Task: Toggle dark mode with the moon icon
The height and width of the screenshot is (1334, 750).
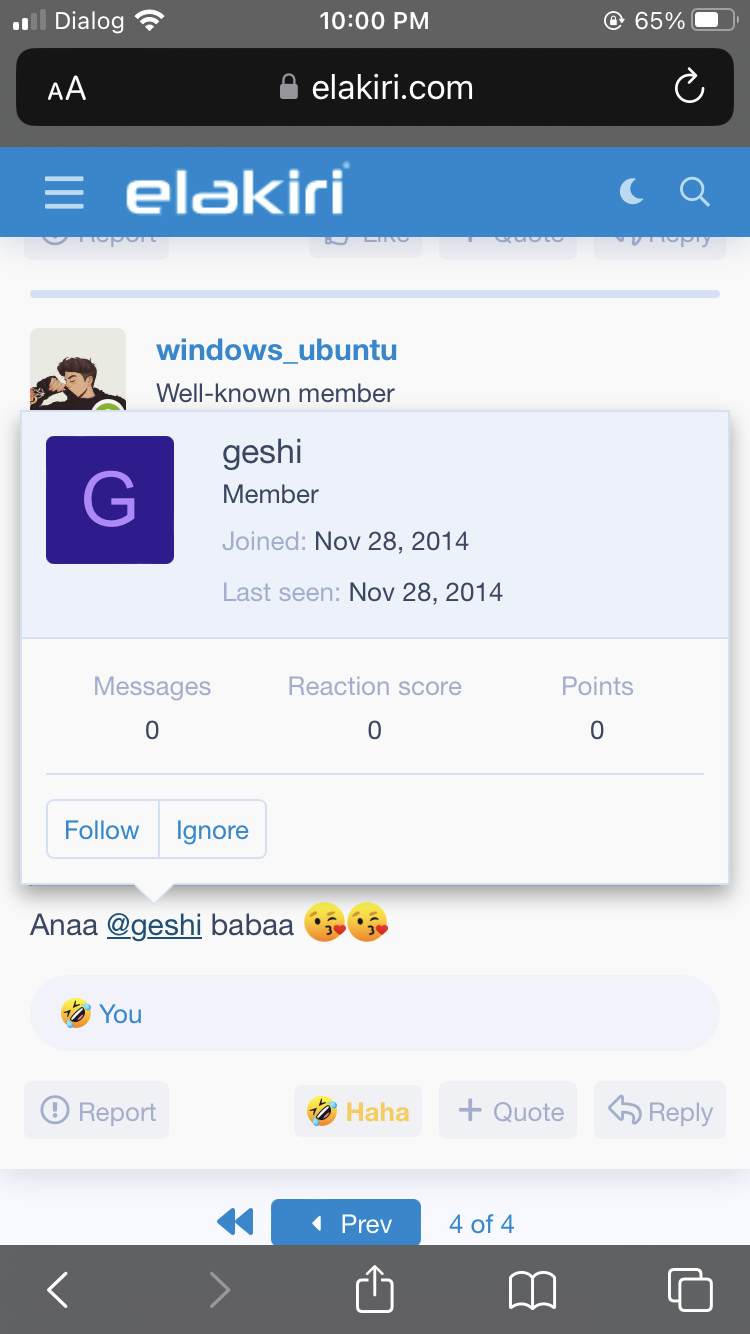Action: pyautogui.click(x=631, y=191)
